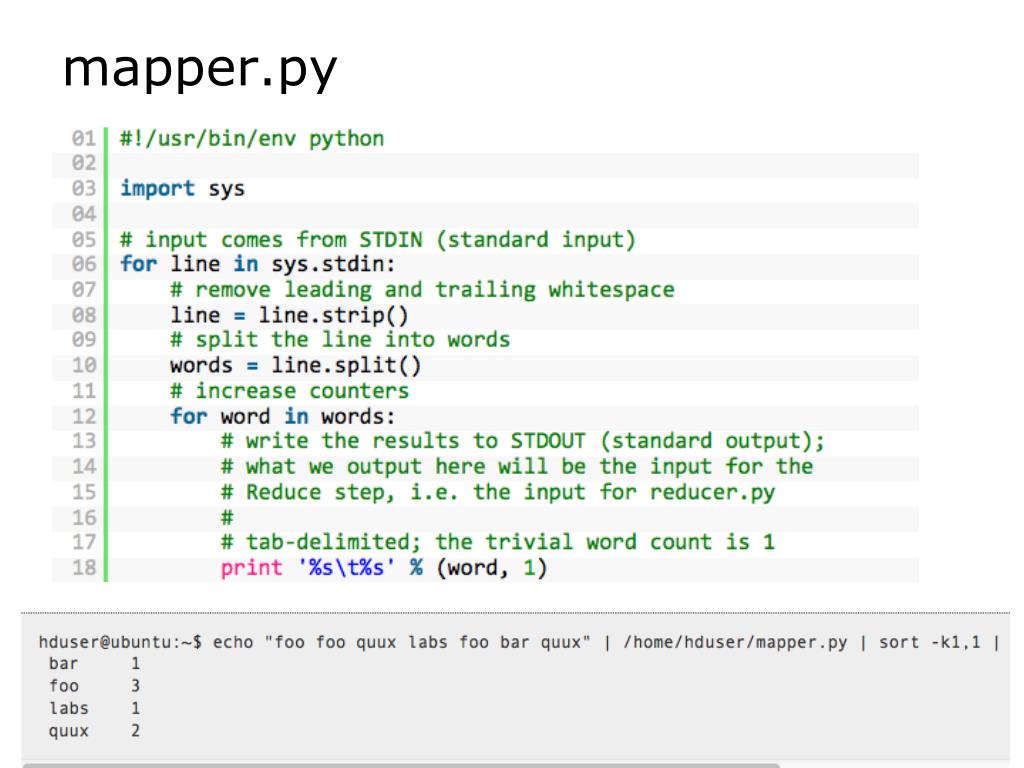Image resolution: width=1024 pixels, height=768 pixels.
Task: Click 'for line in sys.stdin:' line
Action: tap(257, 264)
